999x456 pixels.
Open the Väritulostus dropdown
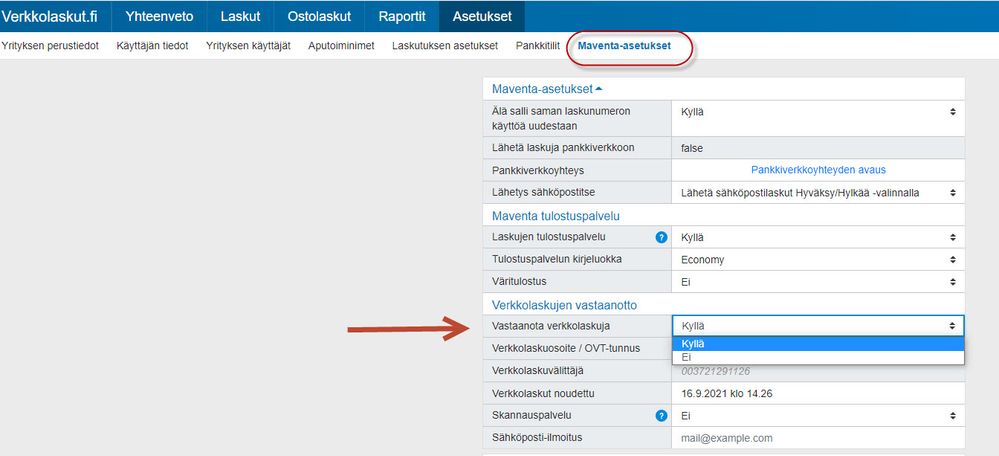click(x=818, y=282)
